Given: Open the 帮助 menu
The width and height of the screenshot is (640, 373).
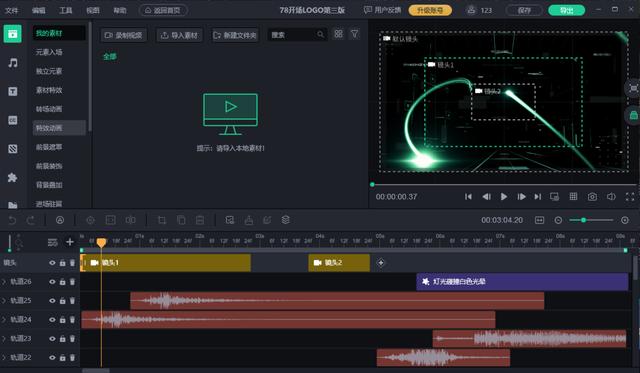Looking at the screenshot, I should coord(120,10).
